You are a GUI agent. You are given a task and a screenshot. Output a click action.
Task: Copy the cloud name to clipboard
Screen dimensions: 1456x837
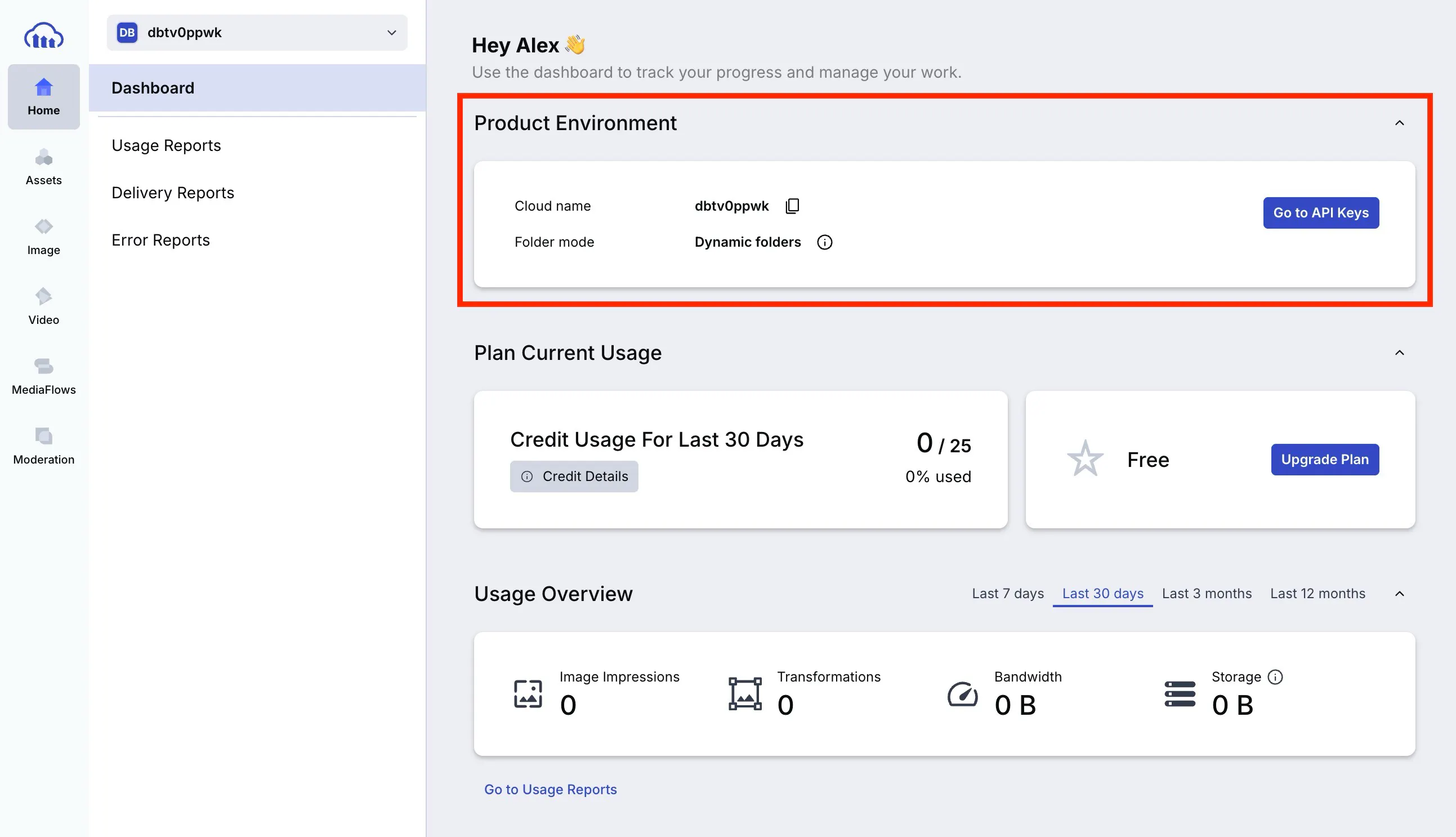792,206
